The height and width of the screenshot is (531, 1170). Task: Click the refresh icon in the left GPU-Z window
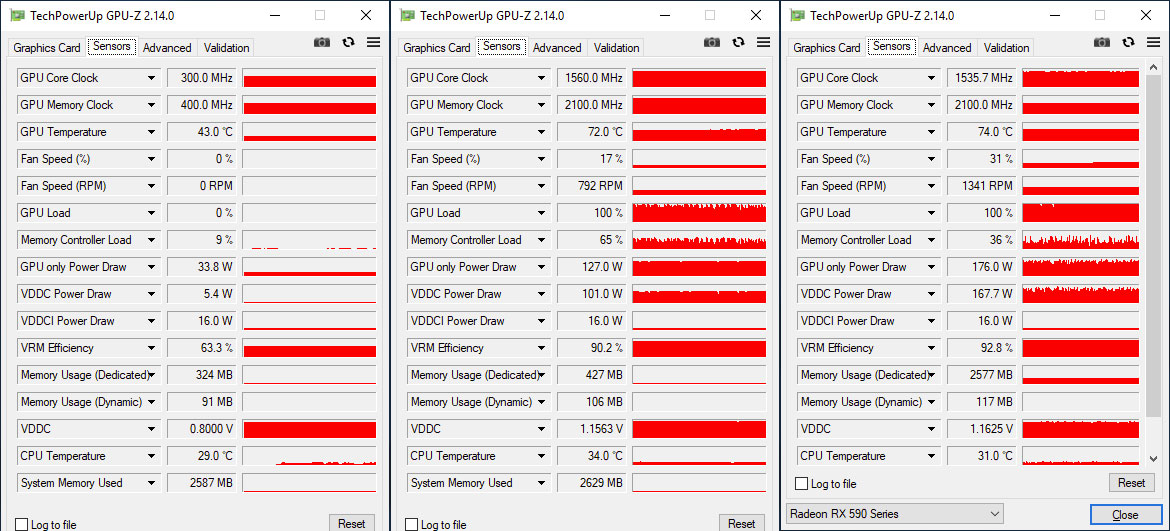(348, 42)
